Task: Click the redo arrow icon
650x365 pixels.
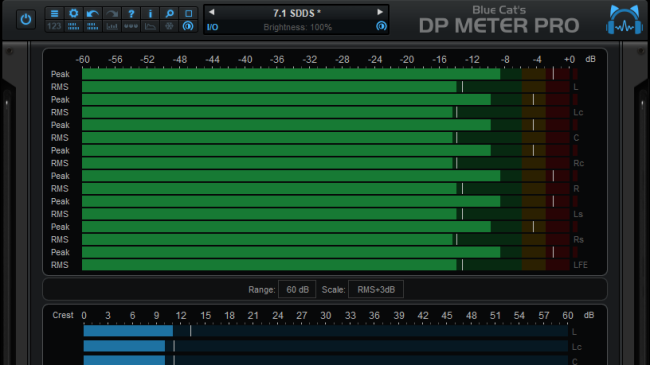Action: (112, 13)
